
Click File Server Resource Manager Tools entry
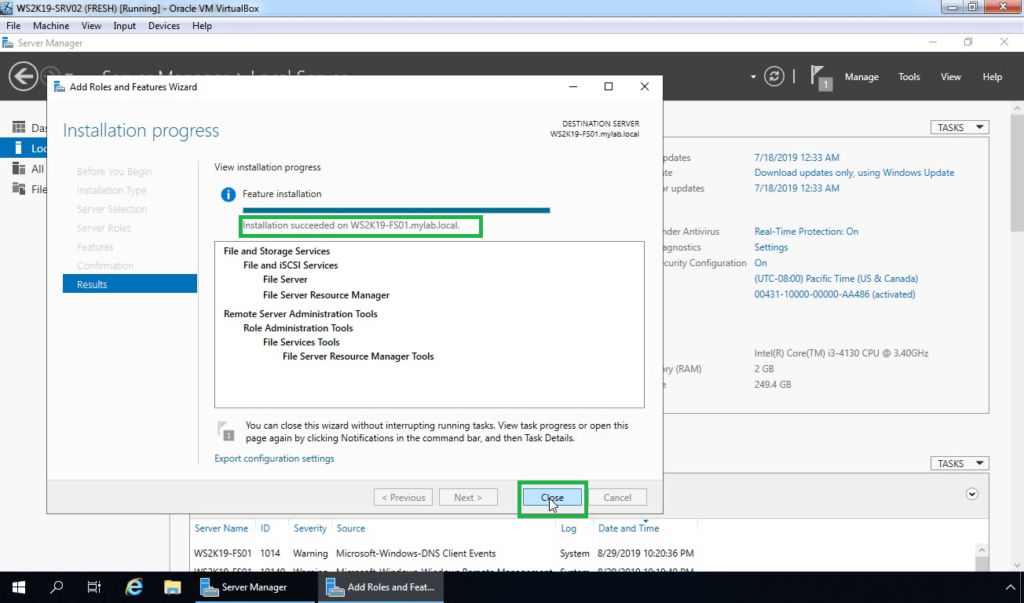pos(358,357)
